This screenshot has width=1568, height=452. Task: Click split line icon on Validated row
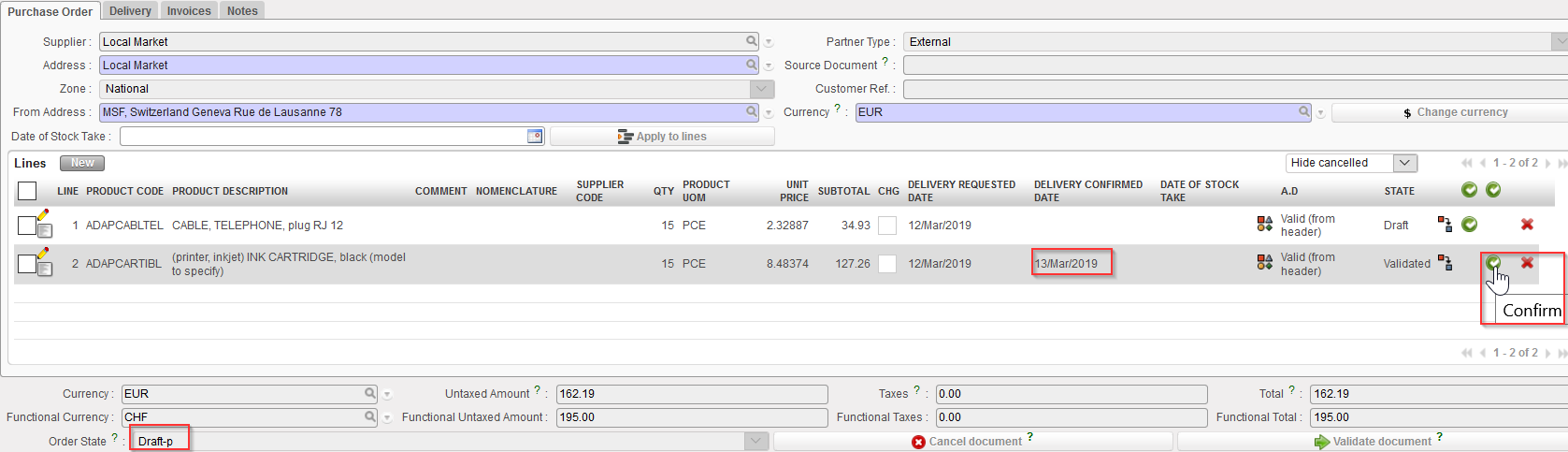click(x=1445, y=263)
